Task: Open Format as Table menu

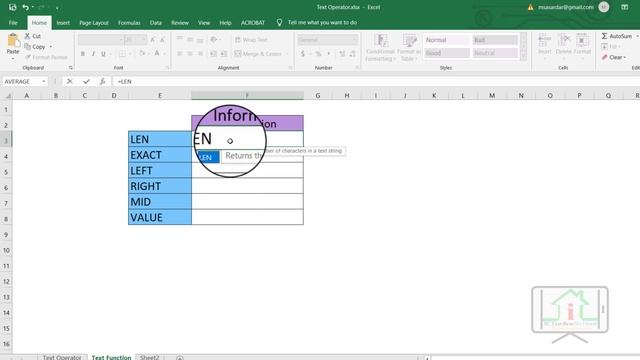Action: (409, 48)
